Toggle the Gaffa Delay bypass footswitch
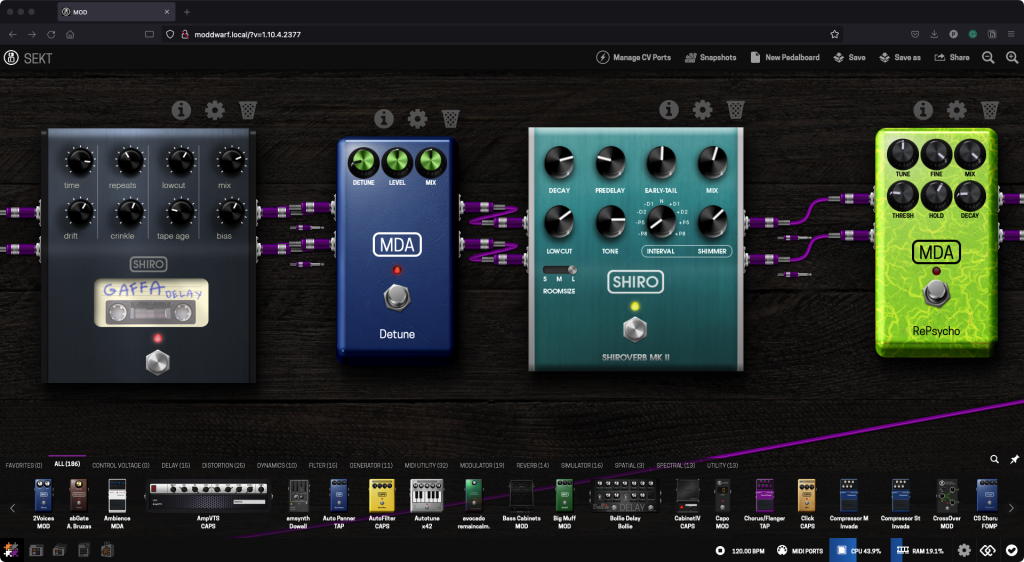The image size is (1024, 562). 157,362
